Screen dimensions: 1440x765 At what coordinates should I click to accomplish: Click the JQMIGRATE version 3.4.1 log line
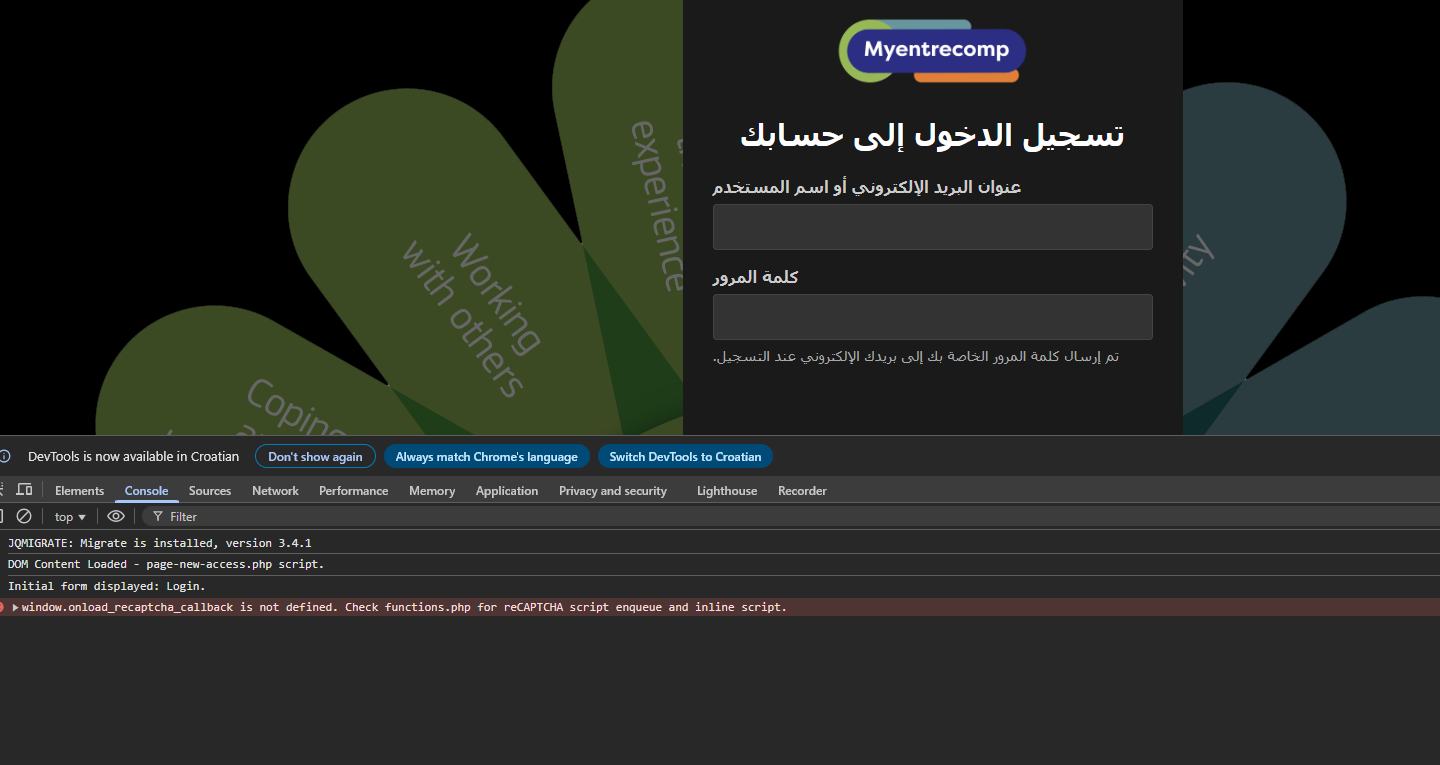coord(160,543)
